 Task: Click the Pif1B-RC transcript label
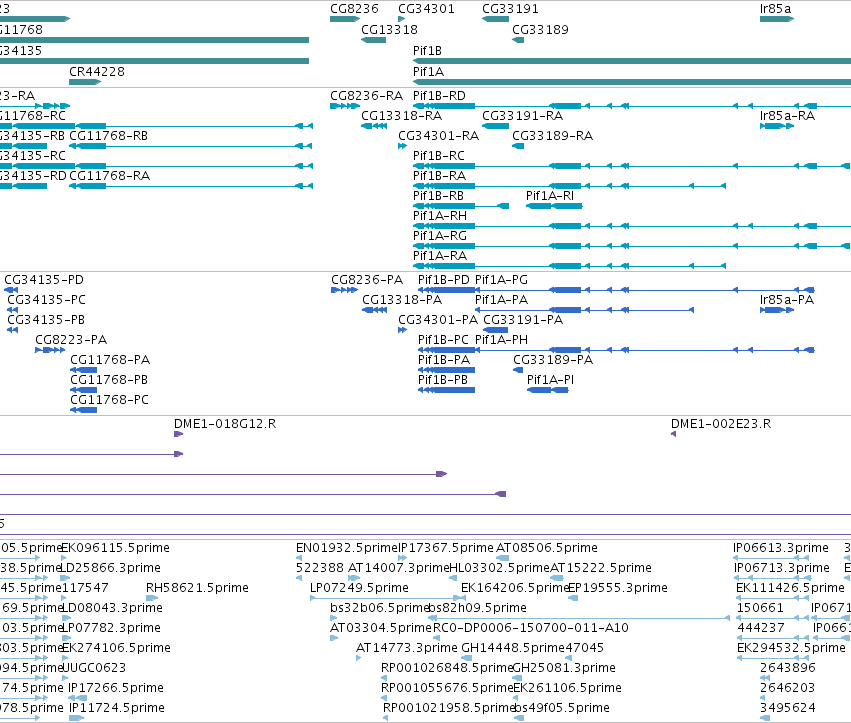point(439,156)
